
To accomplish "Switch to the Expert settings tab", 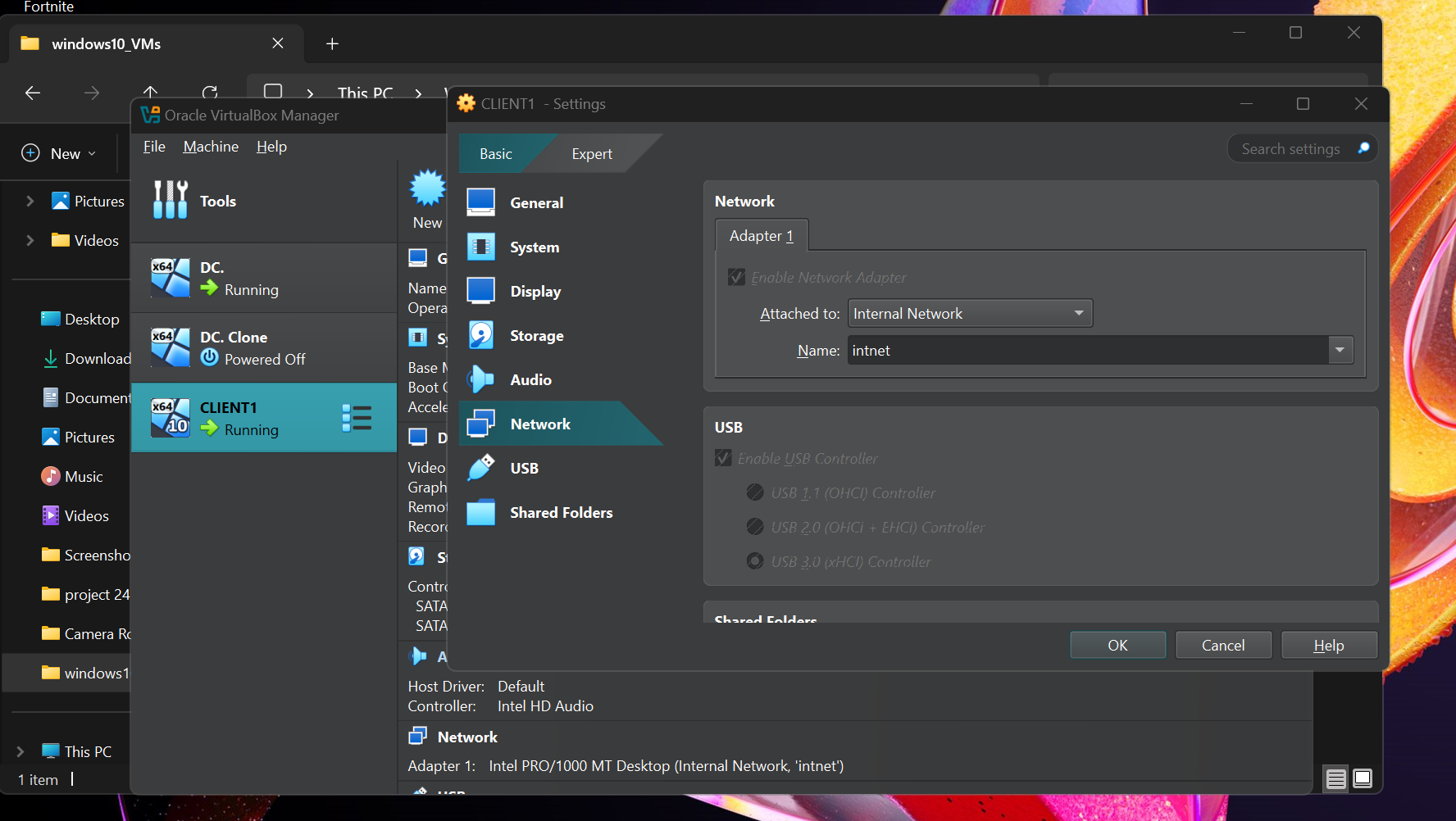I will tap(592, 153).
